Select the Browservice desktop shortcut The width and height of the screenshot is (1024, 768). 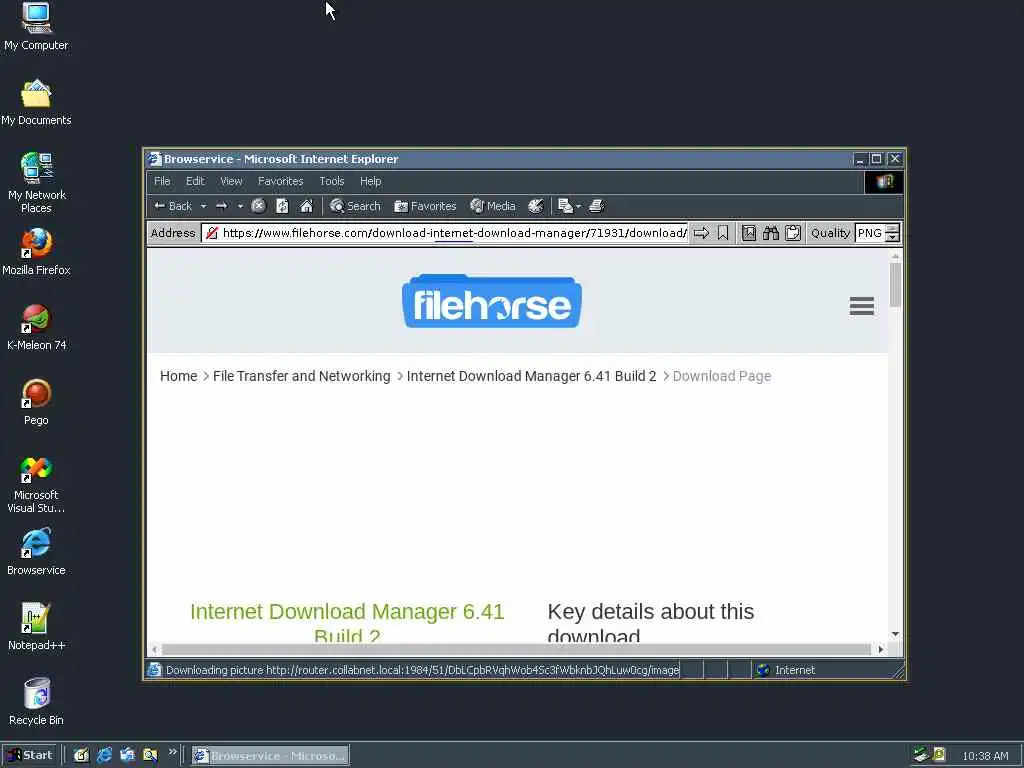pos(36,552)
